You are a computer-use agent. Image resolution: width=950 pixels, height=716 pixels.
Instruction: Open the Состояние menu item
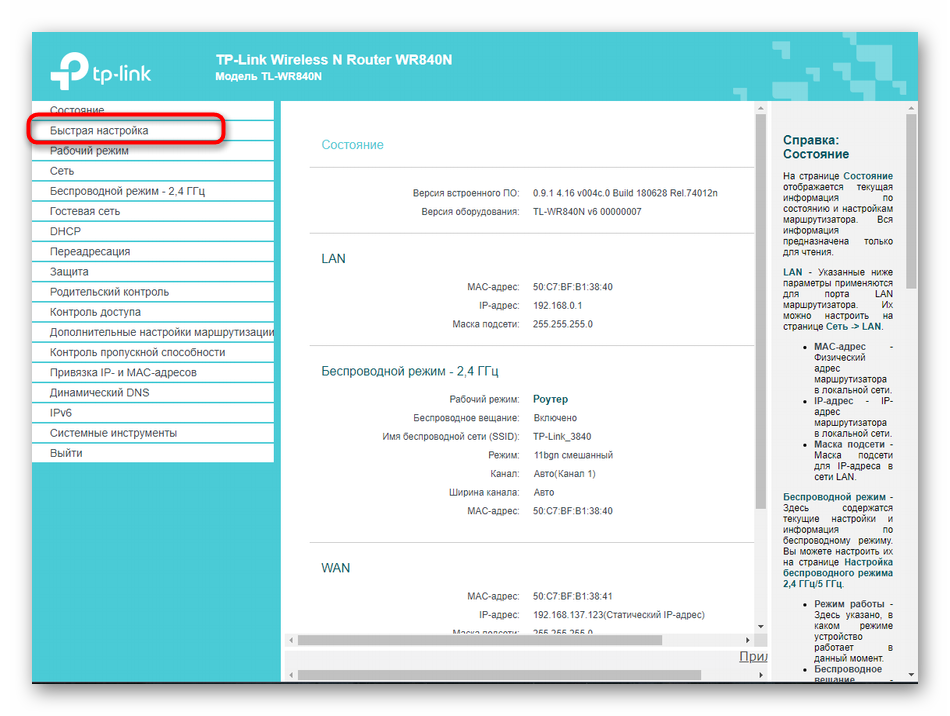[77, 110]
